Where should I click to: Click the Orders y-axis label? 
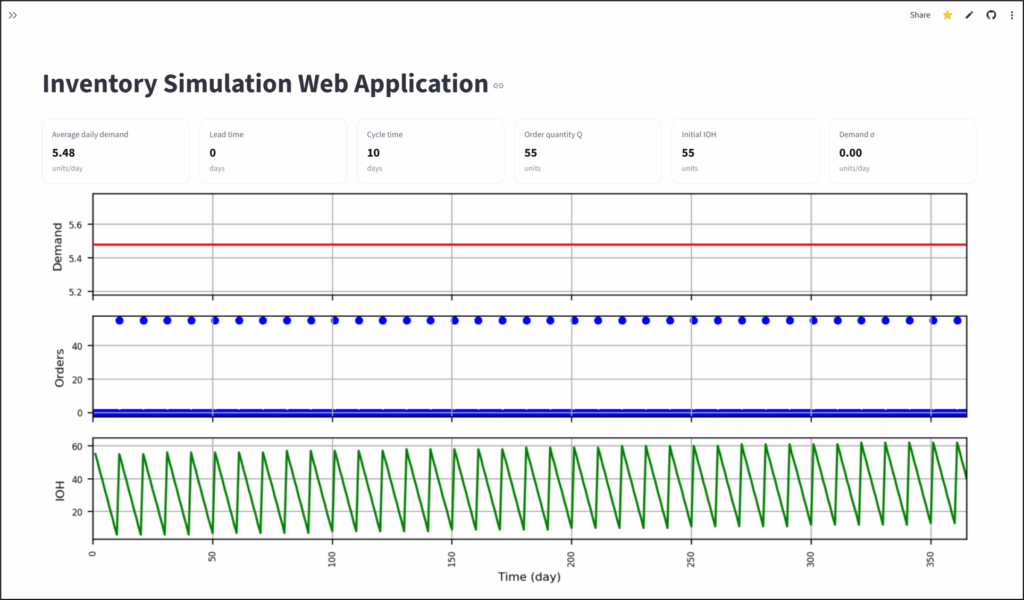58,366
